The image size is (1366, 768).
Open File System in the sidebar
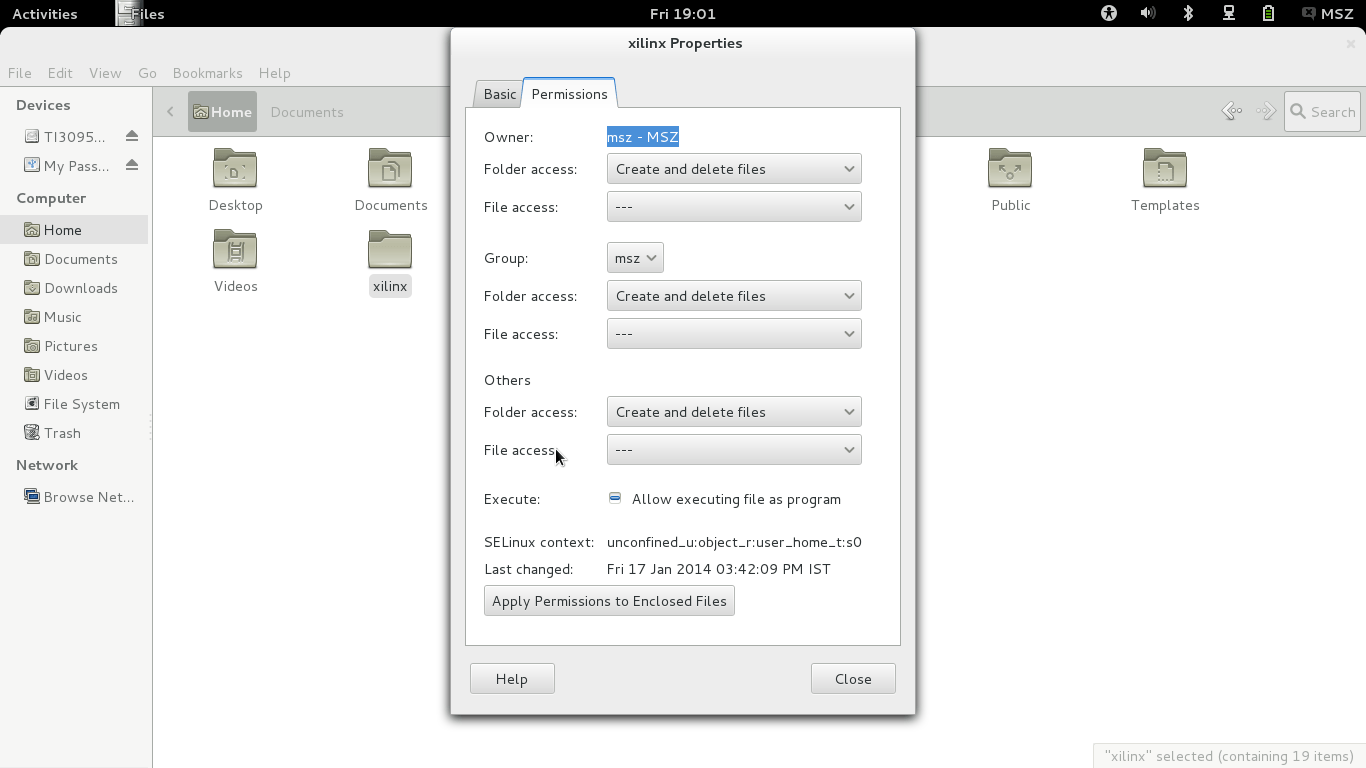pos(74,404)
